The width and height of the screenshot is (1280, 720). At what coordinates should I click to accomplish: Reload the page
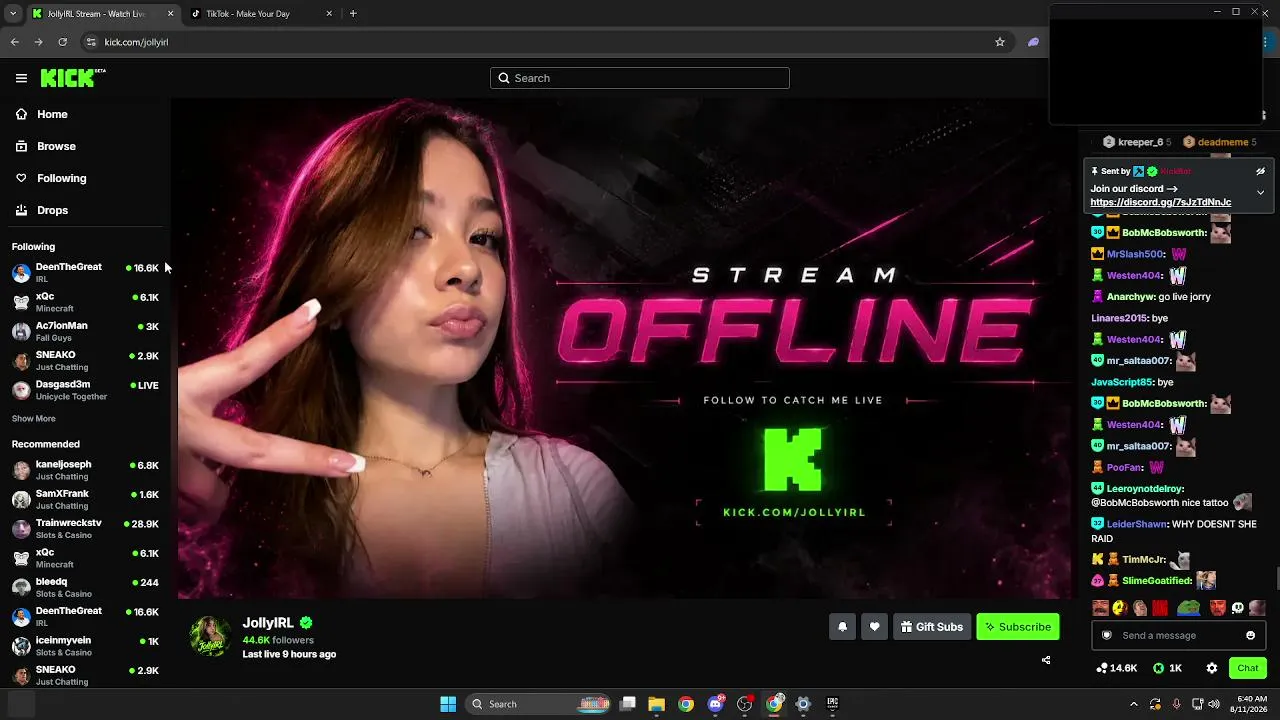(62, 42)
